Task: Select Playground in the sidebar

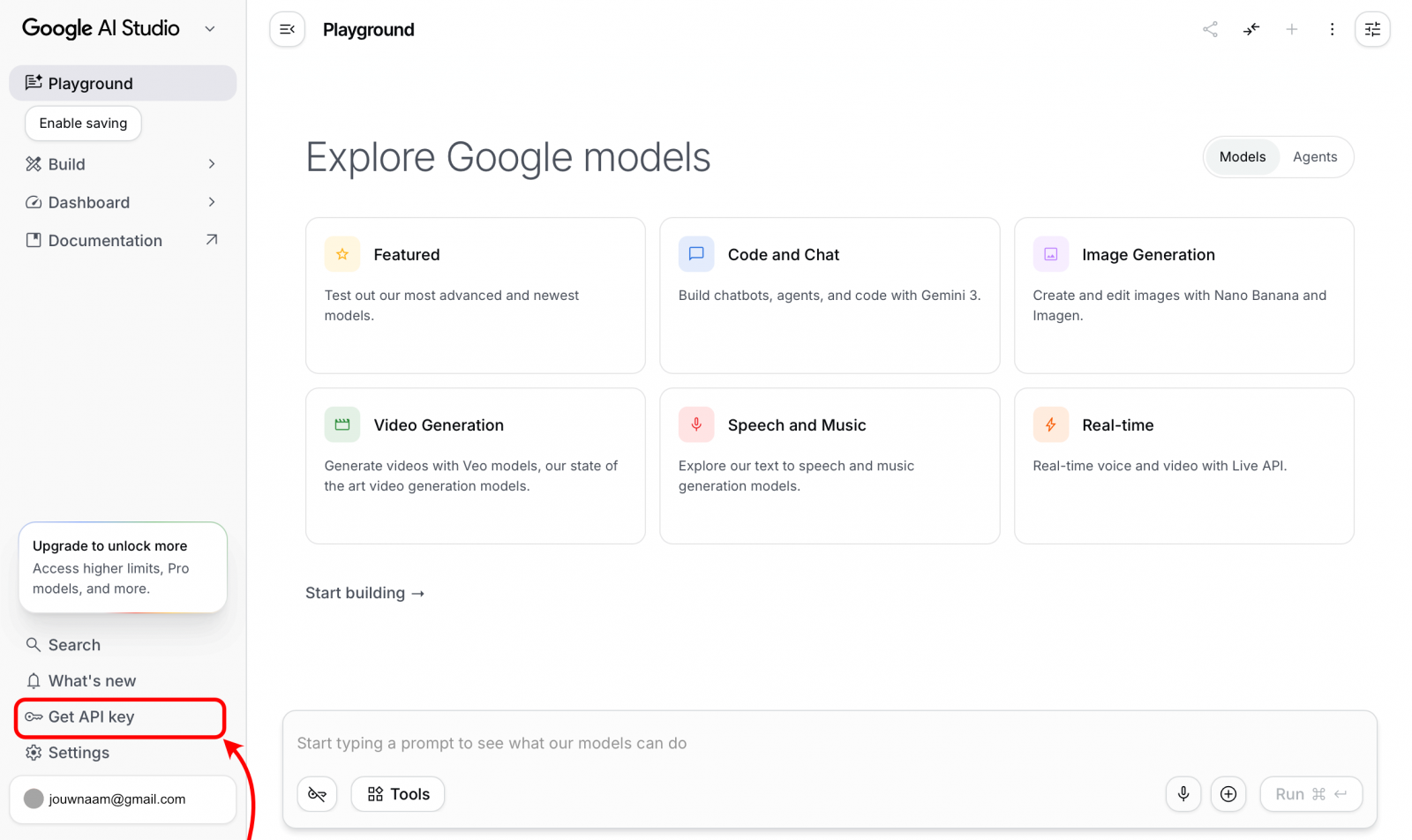Action: pyautogui.click(x=123, y=83)
